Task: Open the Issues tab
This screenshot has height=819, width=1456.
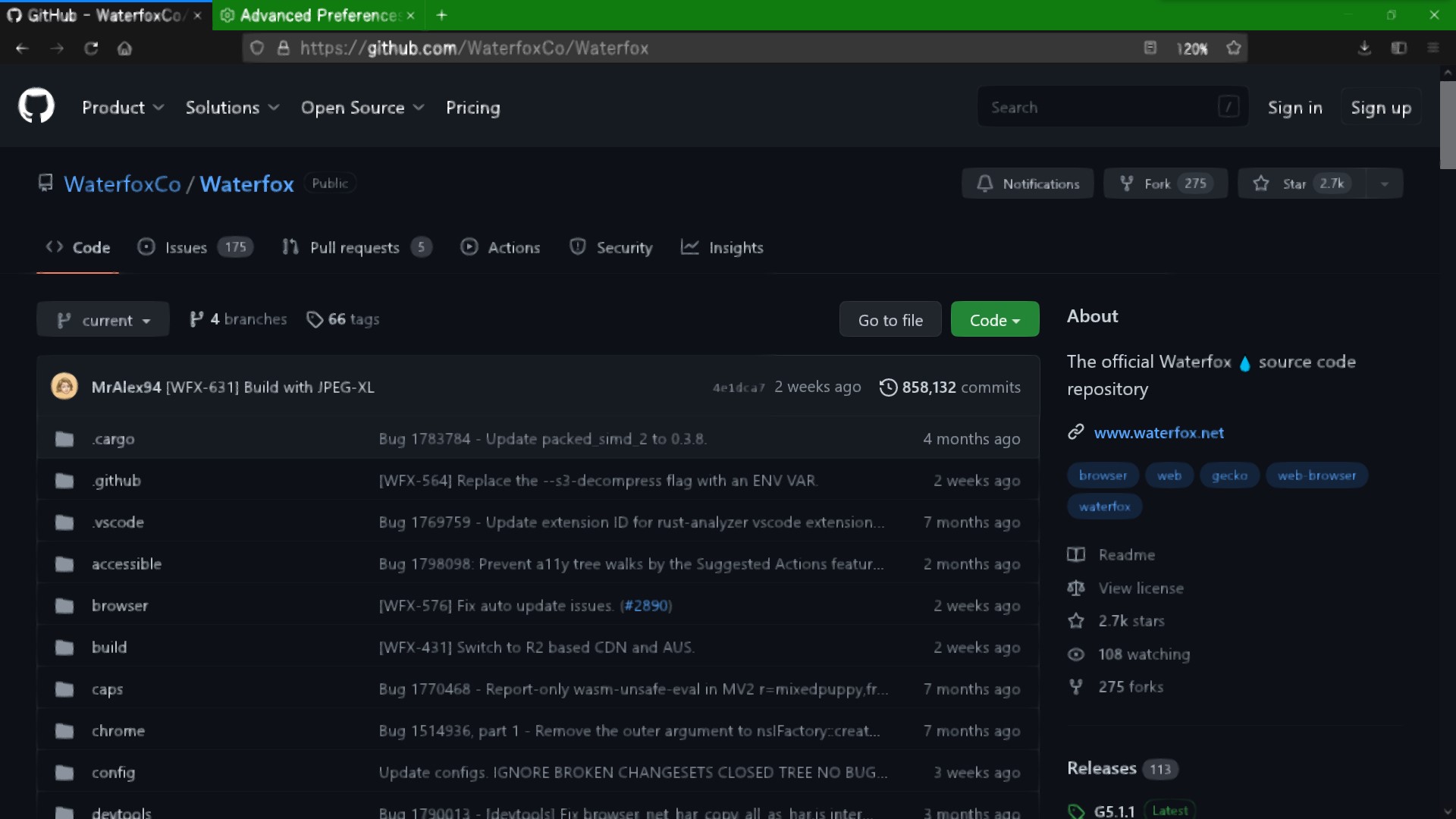Action: pos(184,247)
